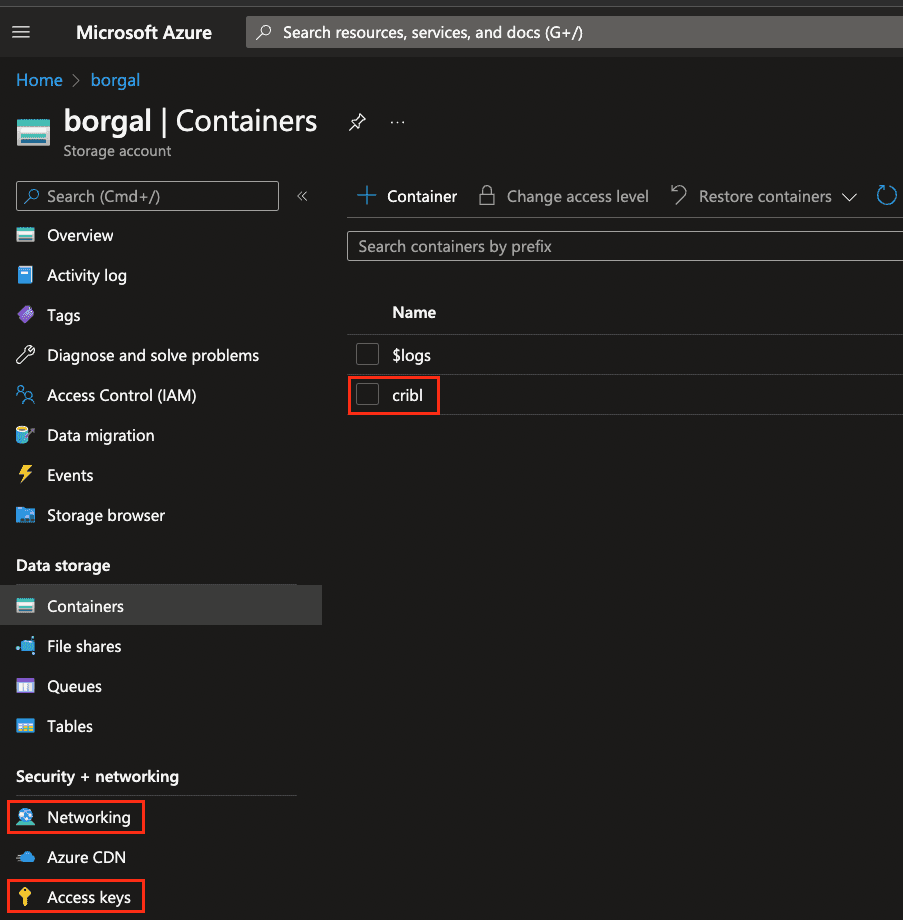Click the Change access level lock icon

487,196
